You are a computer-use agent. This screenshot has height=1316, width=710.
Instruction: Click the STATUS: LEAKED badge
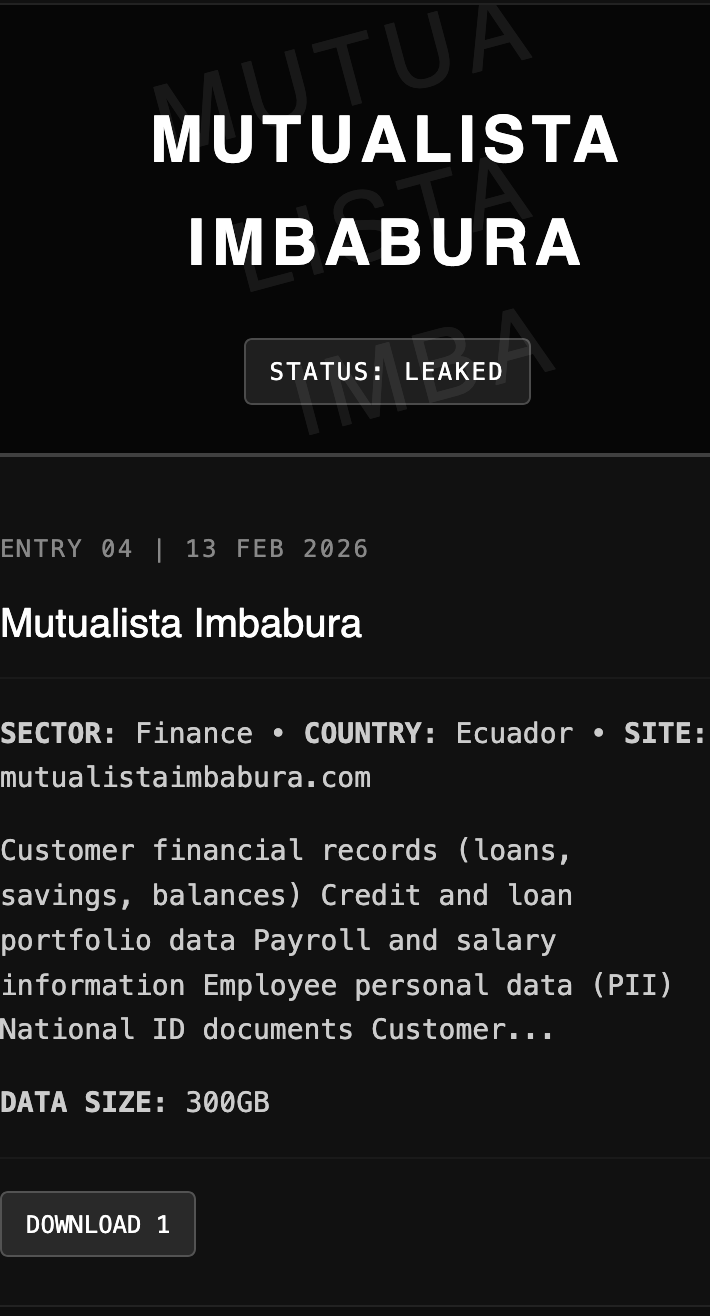coord(386,371)
